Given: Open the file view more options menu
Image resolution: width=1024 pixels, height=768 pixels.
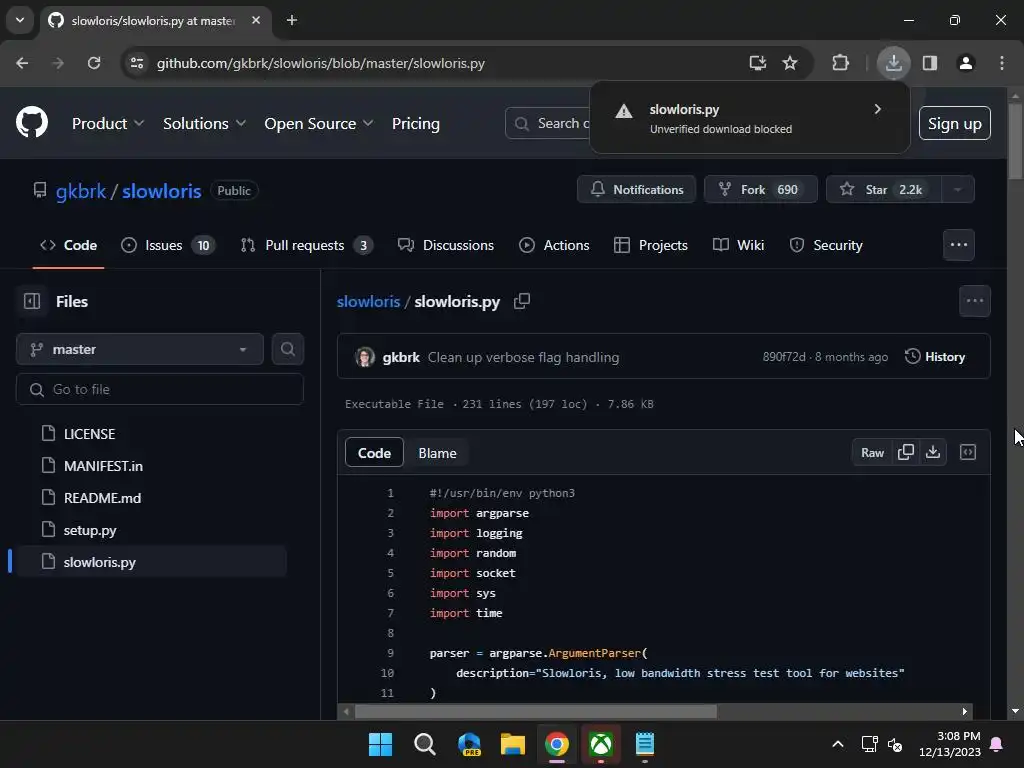Looking at the screenshot, I should [x=974, y=301].
